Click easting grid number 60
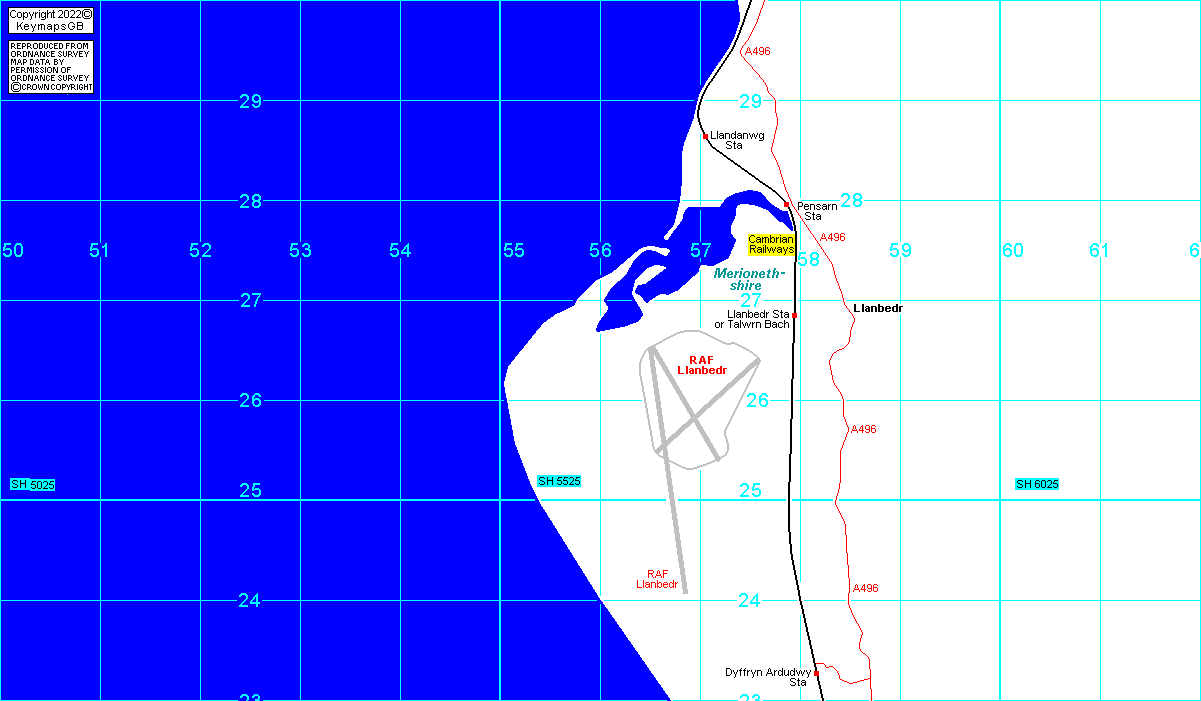 coord(1013,250)
